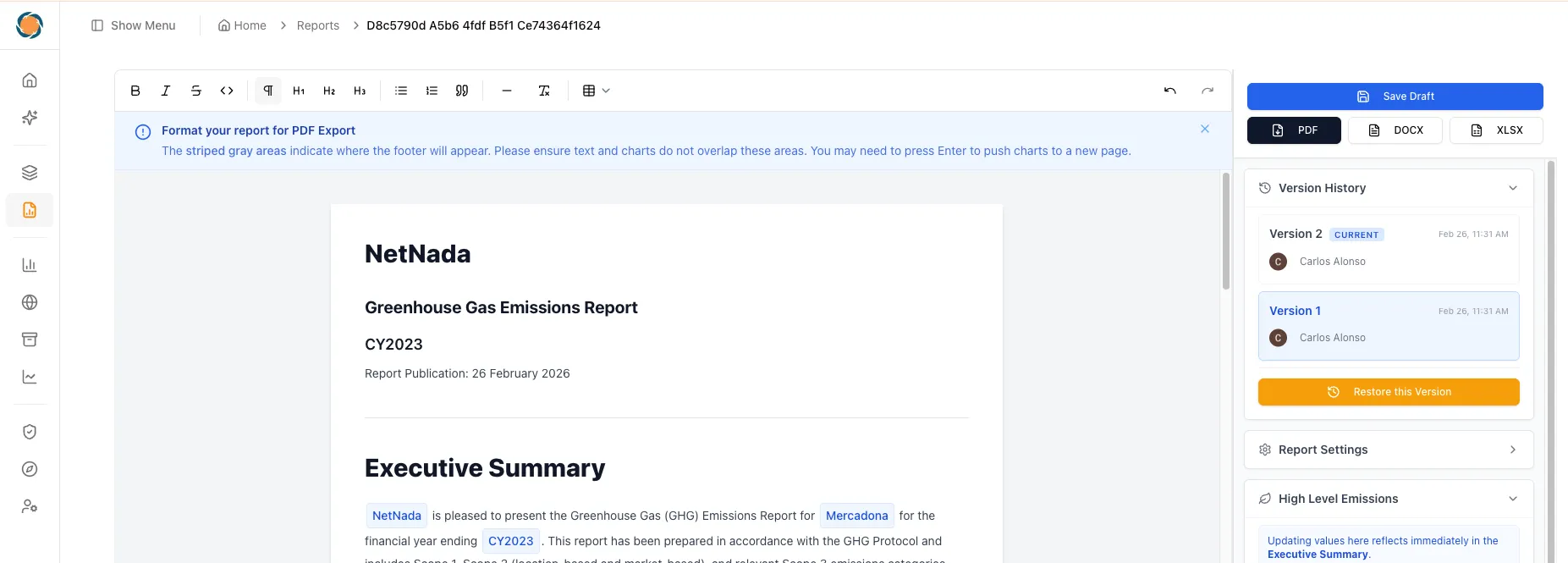Apply Heading 3 style

(x=360, y=91)
